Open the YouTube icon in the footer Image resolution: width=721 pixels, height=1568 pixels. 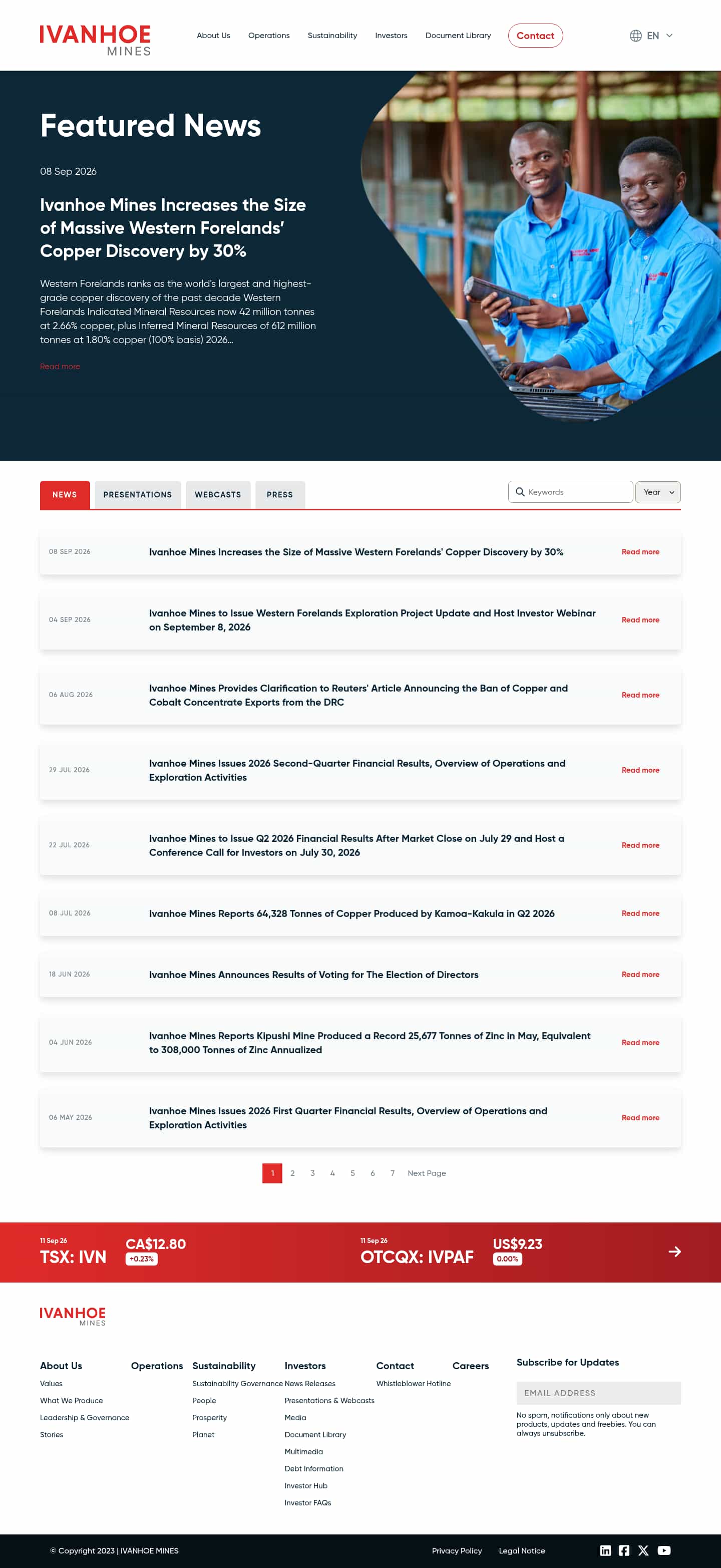coord(664,1550)
